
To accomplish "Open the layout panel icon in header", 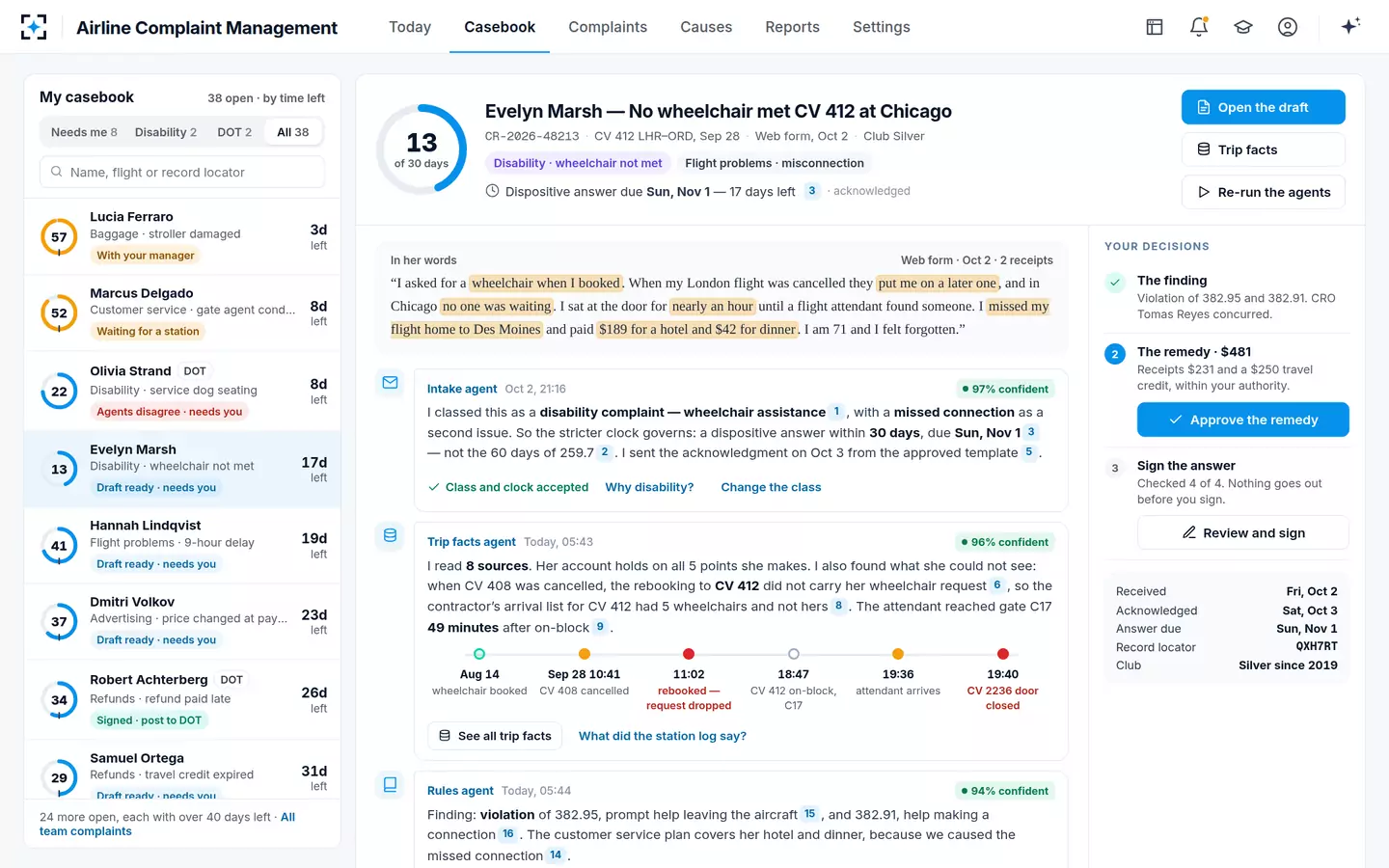I will (x=1155, y=27).
